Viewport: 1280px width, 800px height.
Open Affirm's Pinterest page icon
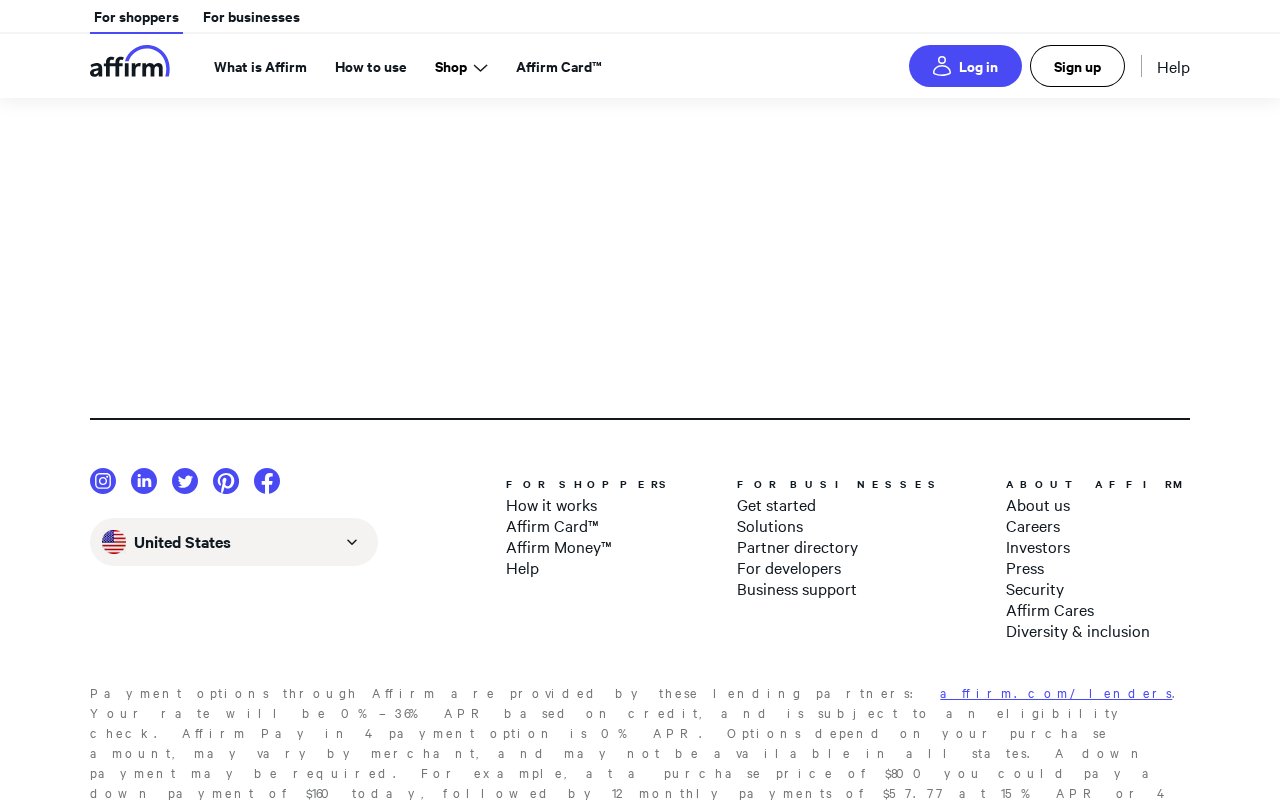(226, 481)
